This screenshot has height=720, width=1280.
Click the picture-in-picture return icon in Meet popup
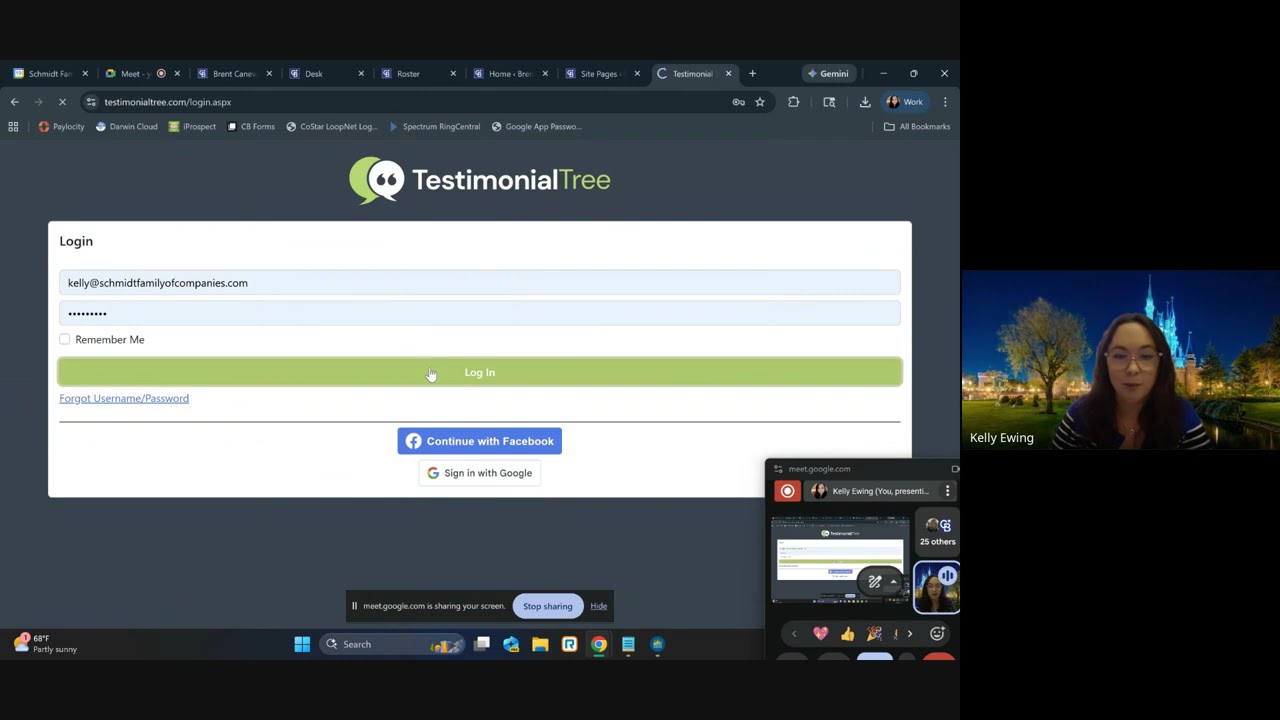955,469
